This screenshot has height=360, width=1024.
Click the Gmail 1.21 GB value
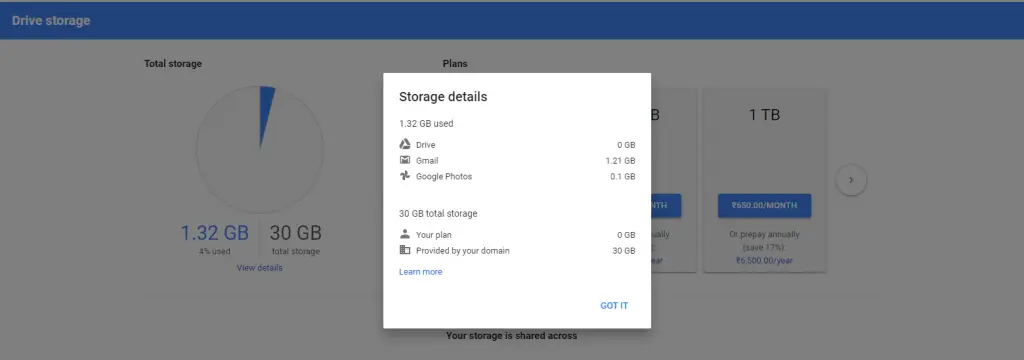(620, 161)
